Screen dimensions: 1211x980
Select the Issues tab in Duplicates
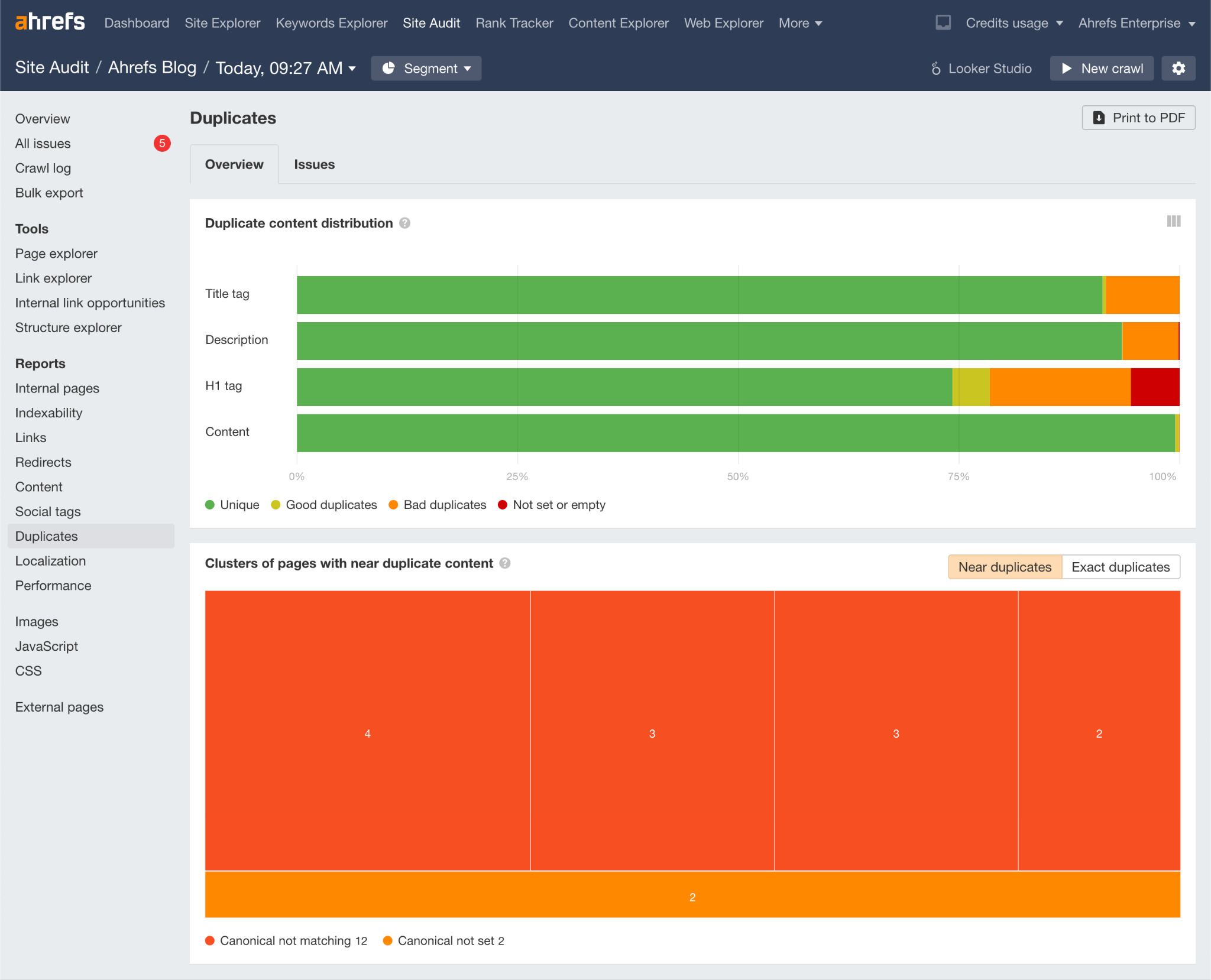coord(315,165)
